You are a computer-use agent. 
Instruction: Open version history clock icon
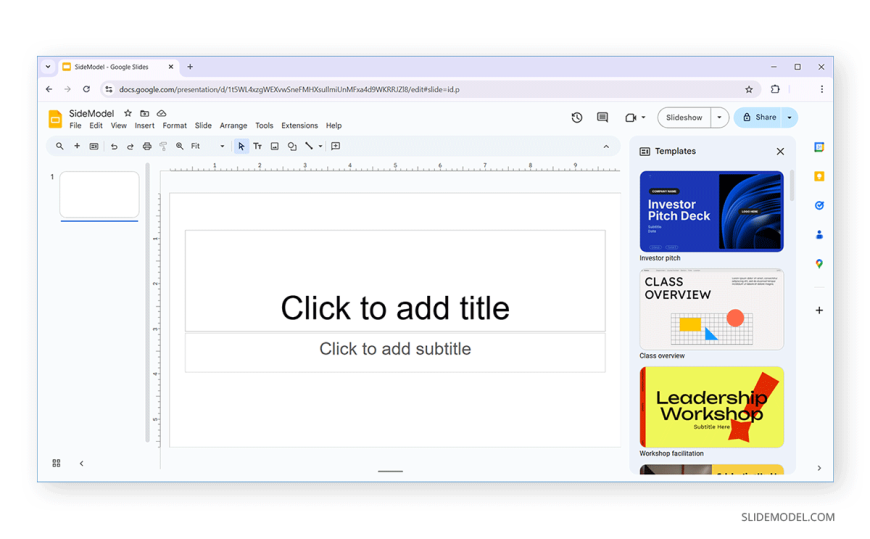tap(577, 118)
